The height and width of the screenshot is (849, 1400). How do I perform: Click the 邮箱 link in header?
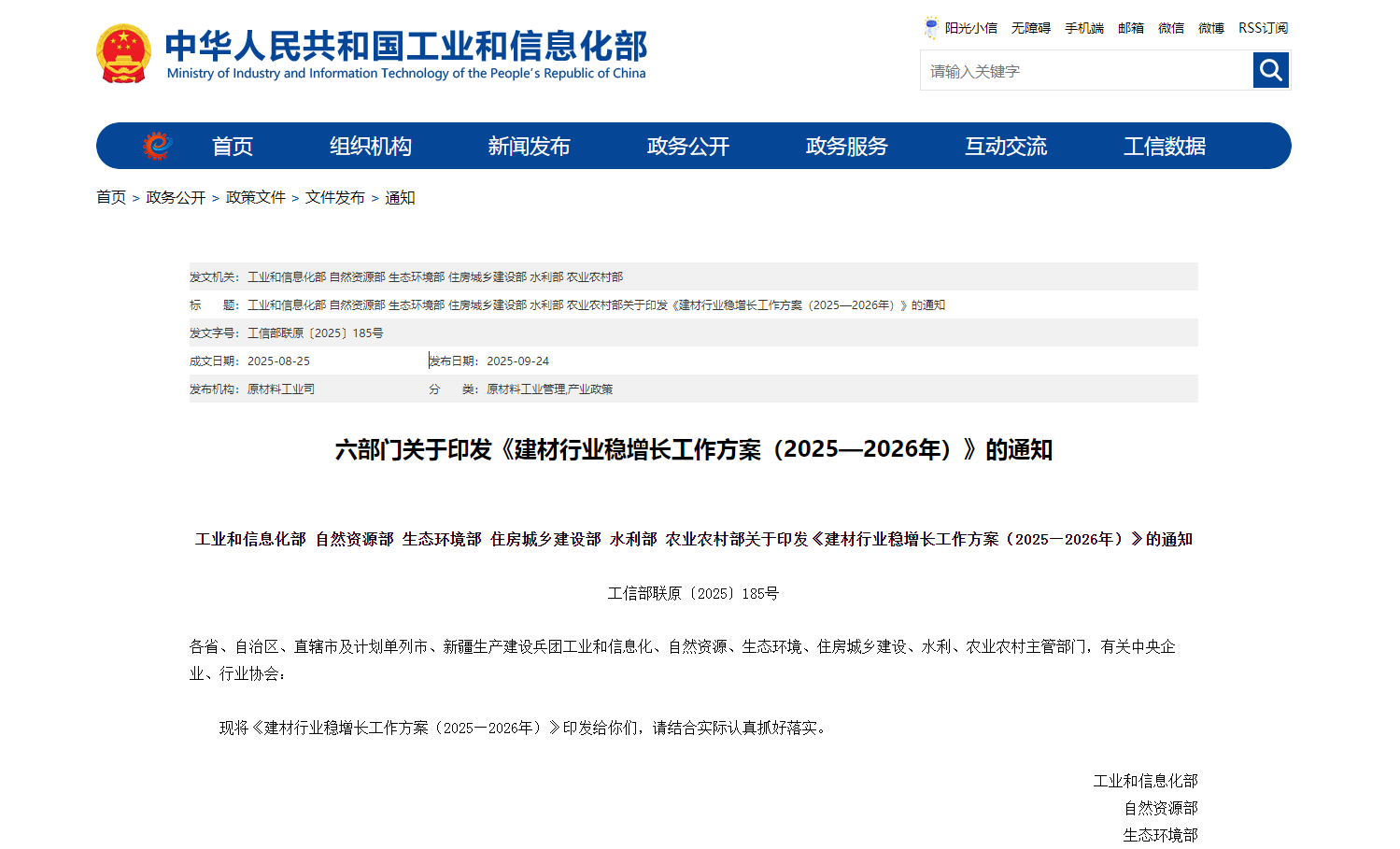pyautogui.click(x=1130, y=28)
